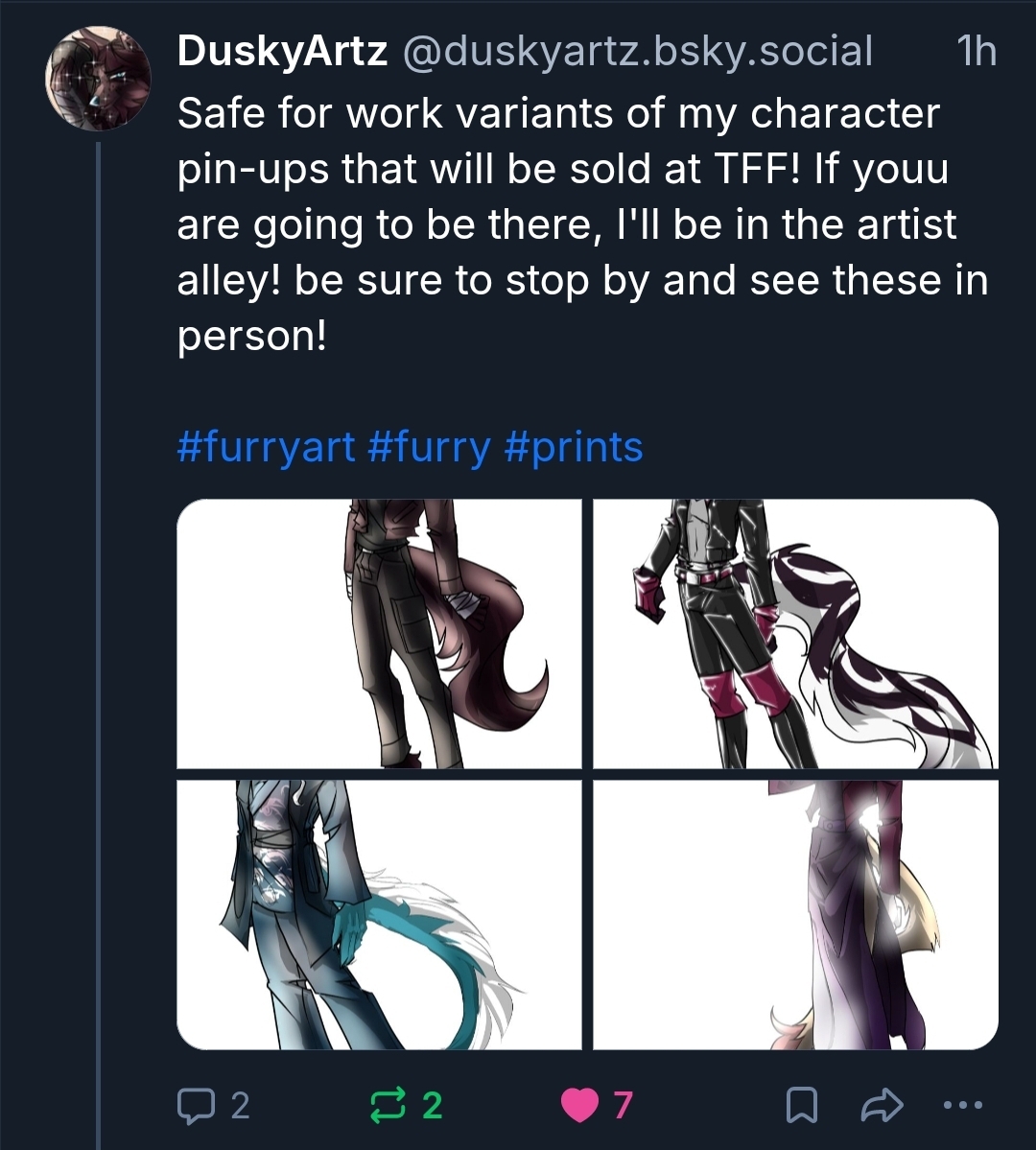Click the share arrow icon
Image resolution: width=1036 pixels, height=1150 pixels.
tap(882, 1106)
